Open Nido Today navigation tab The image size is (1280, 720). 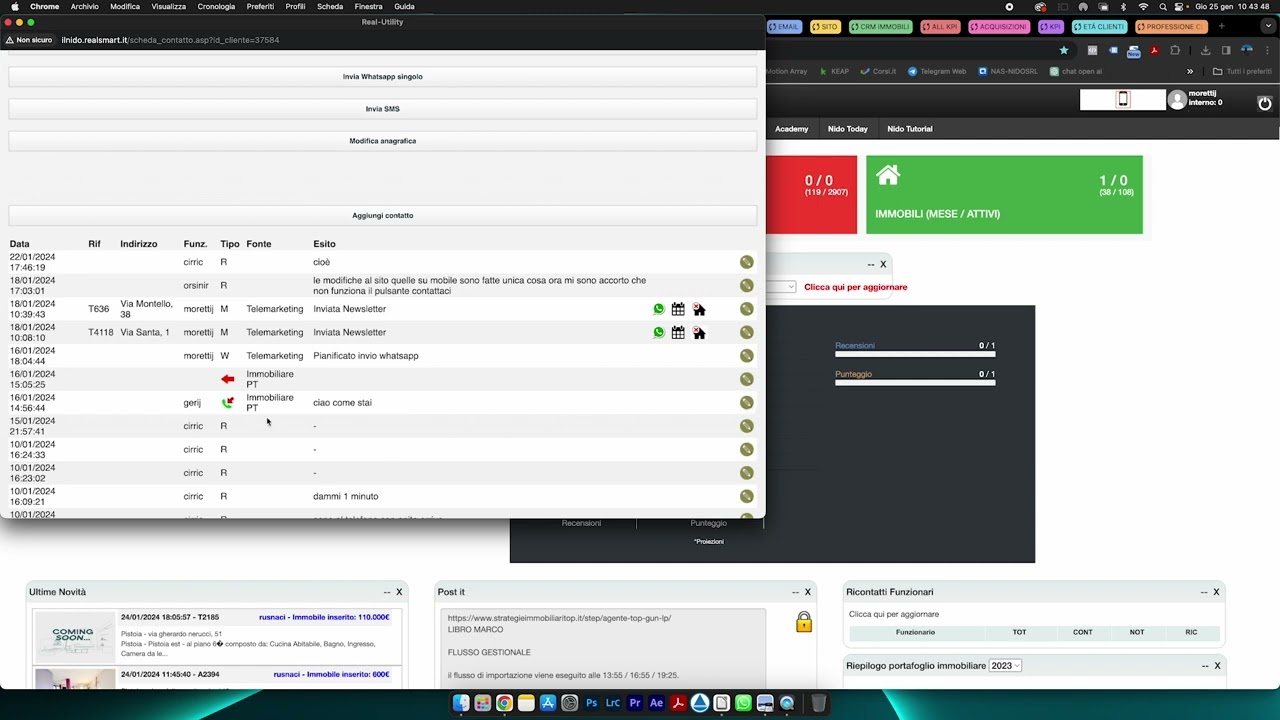click(x=848, y=129)
